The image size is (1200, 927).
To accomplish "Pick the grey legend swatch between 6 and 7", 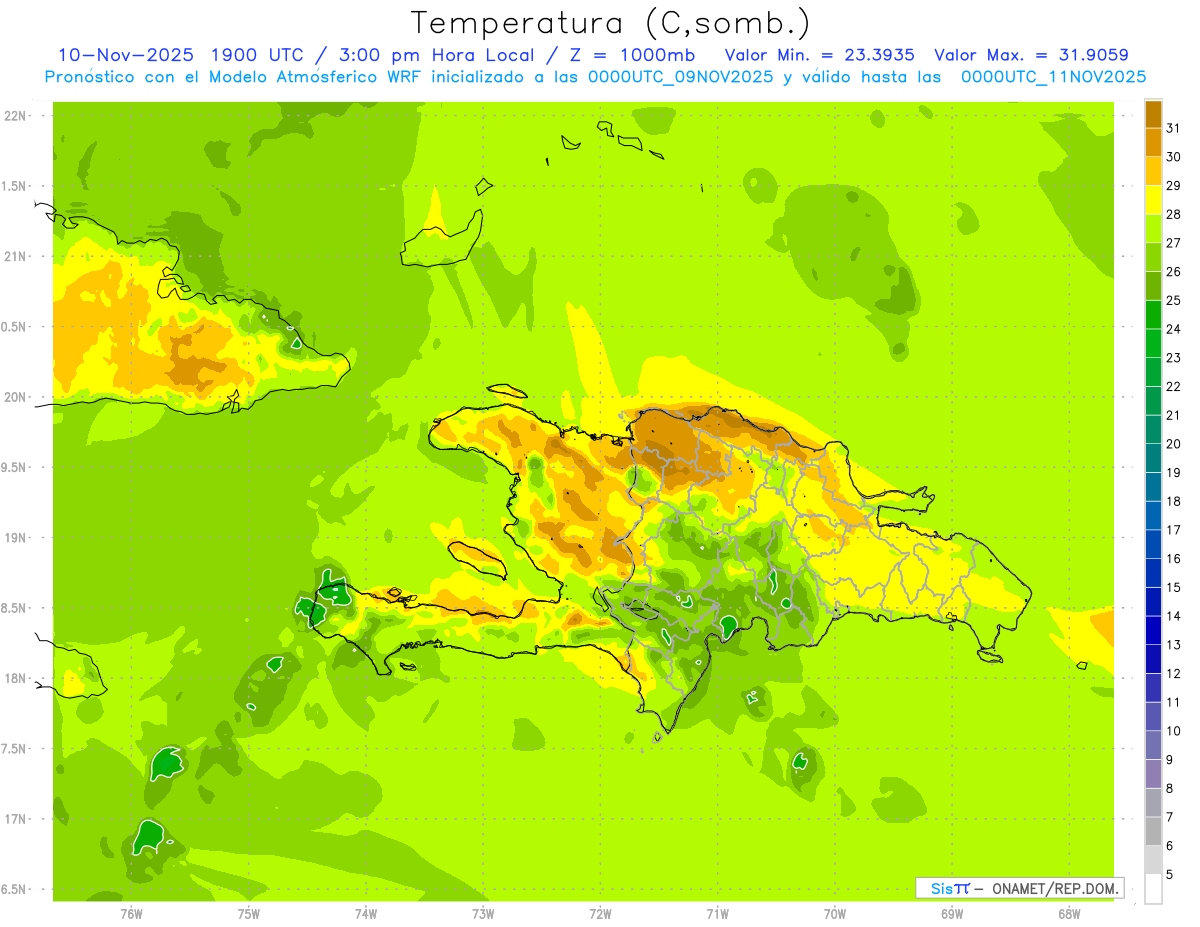I will tap(1153, 831).
